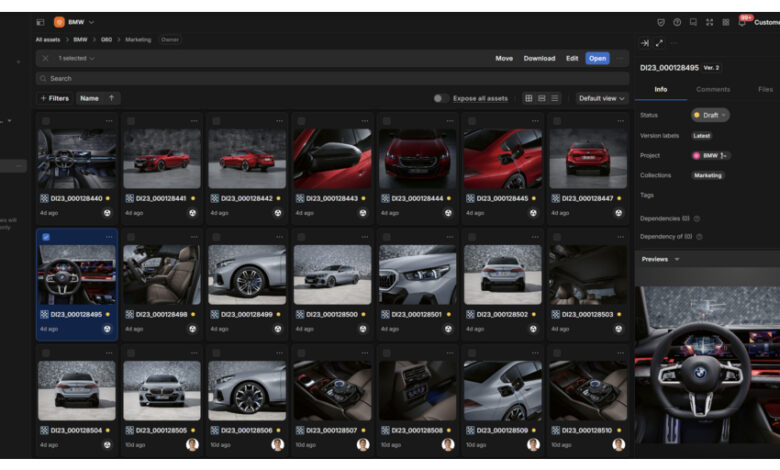The image size is (780, 470).
Task: Collapse the asset details side panel
Action: click(x=644, y=43)
